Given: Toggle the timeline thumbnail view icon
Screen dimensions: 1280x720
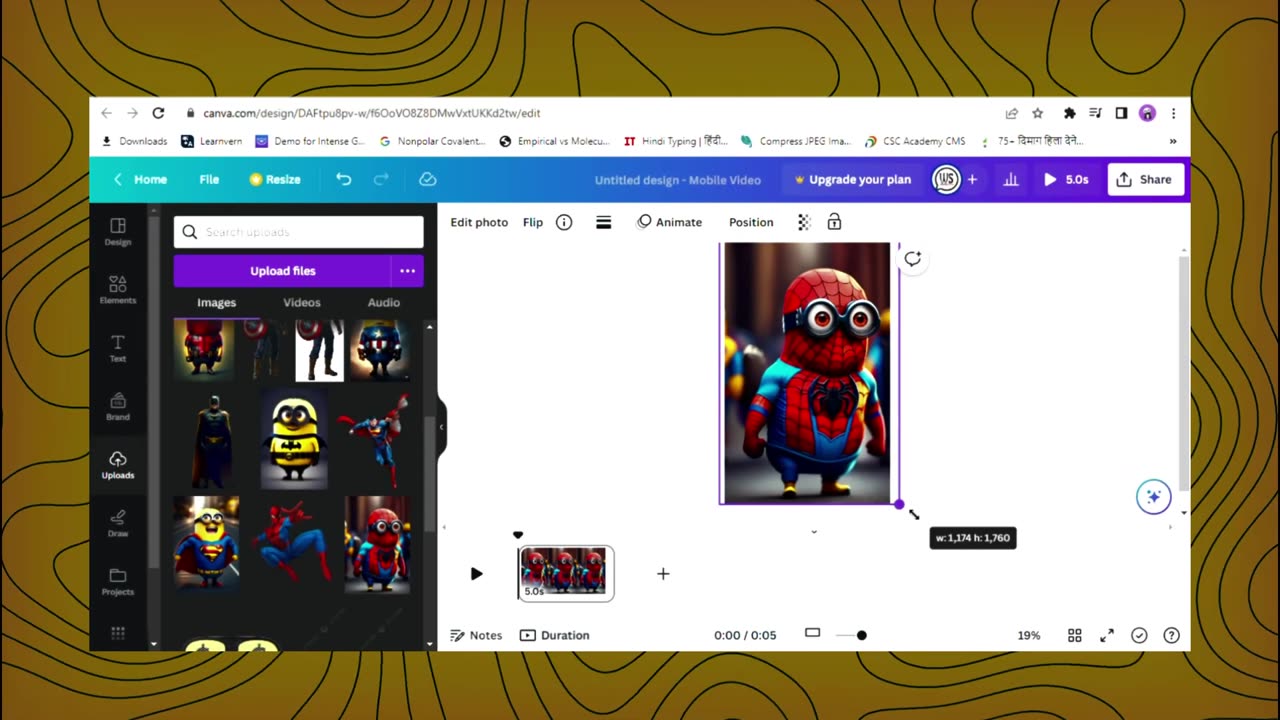Looking at the screenshot, I should pyautogui.click(x=813, y=633).
